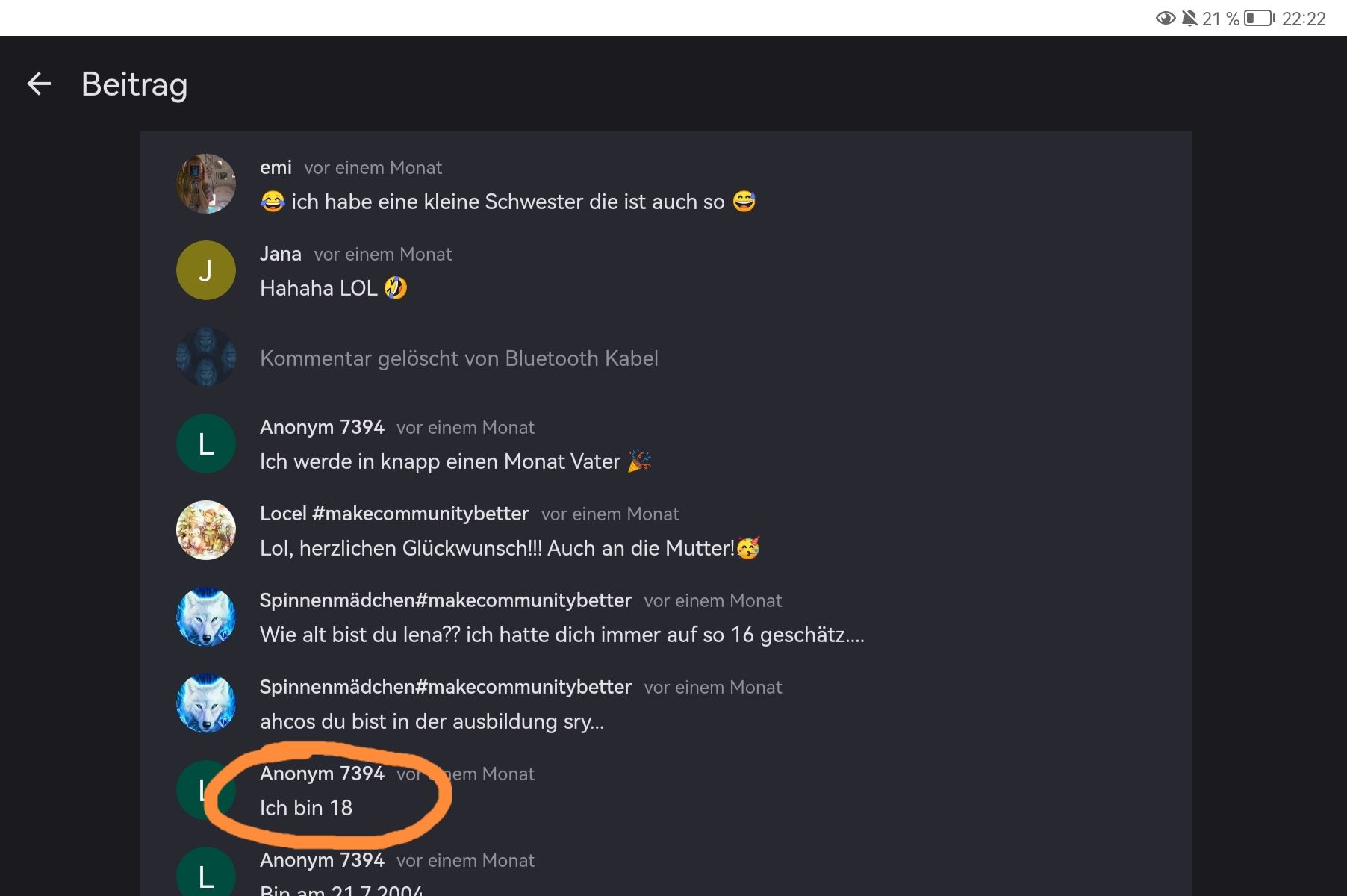Viewport: 1347px width, 896px height.
Task: Tap the deleted comment's avatar
Action: (x=206, y=357)
